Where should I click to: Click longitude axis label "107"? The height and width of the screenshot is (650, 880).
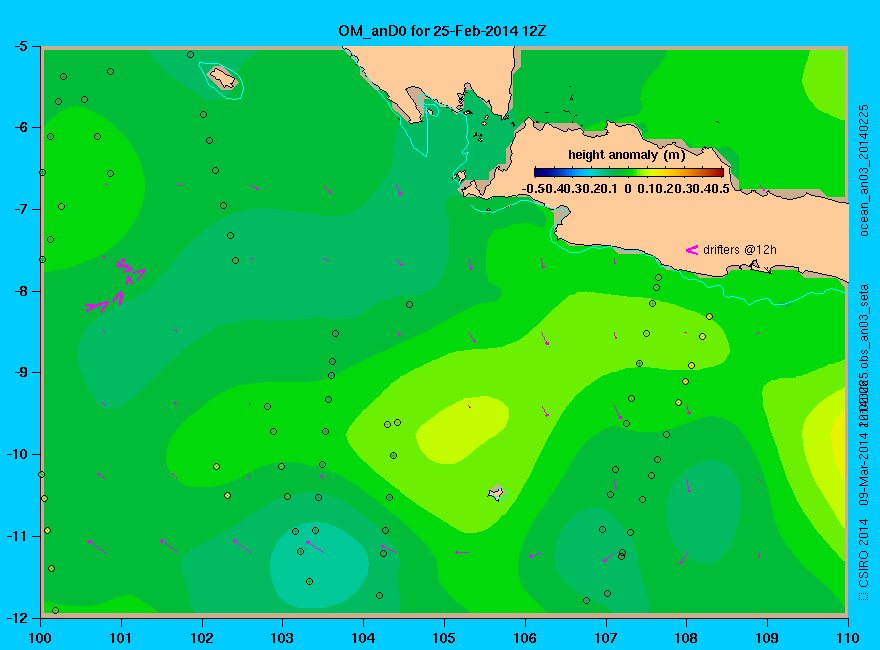(606, 638)
